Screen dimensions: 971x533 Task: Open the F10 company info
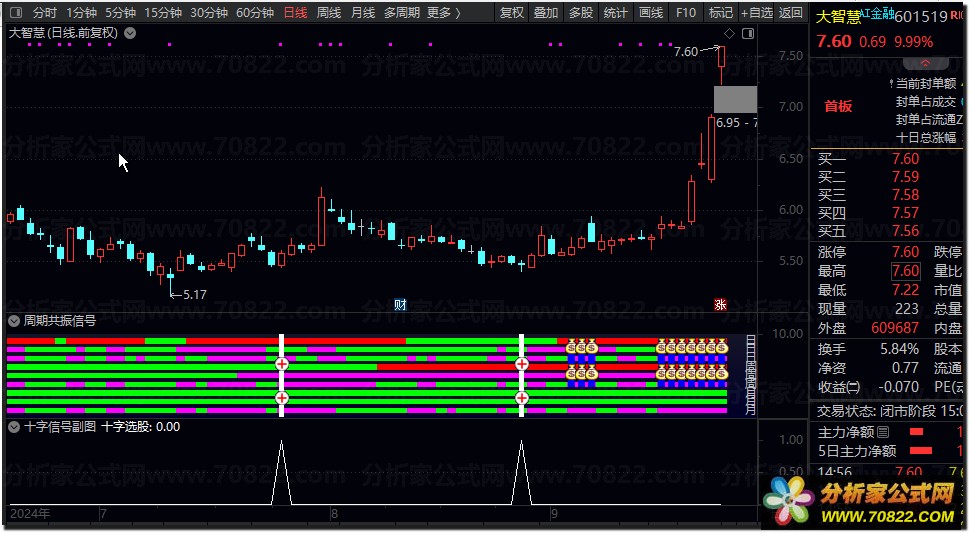(686, 12)
